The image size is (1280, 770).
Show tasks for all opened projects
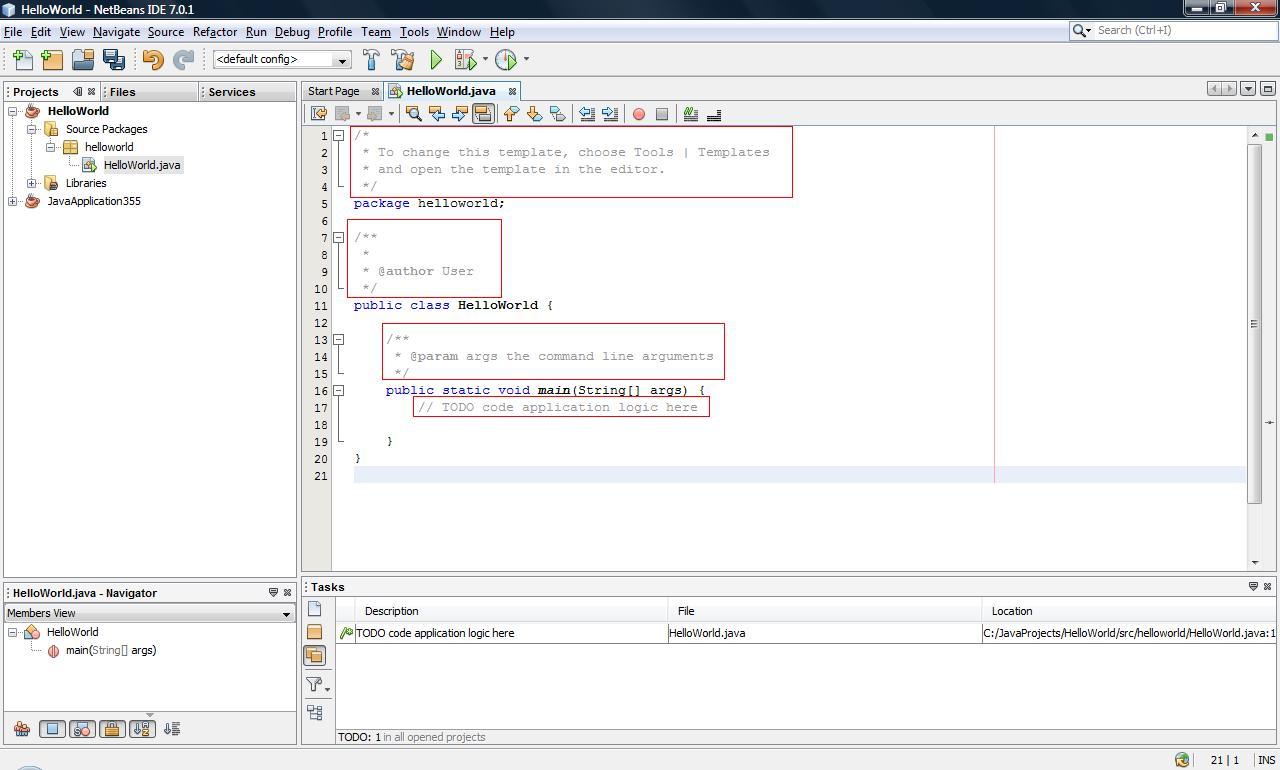point(314,656)
